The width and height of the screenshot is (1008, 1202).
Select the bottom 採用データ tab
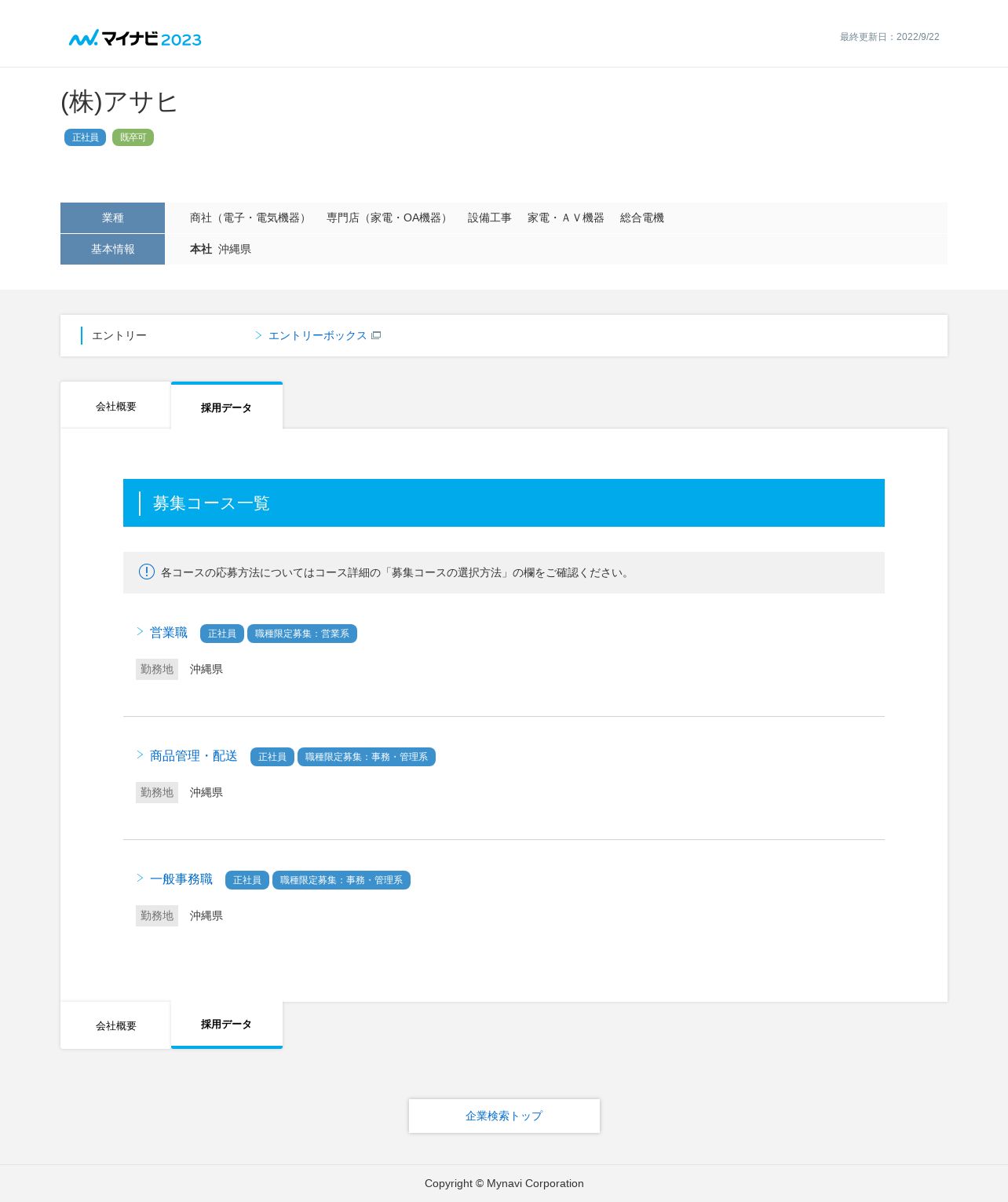tap(227, 1025)
